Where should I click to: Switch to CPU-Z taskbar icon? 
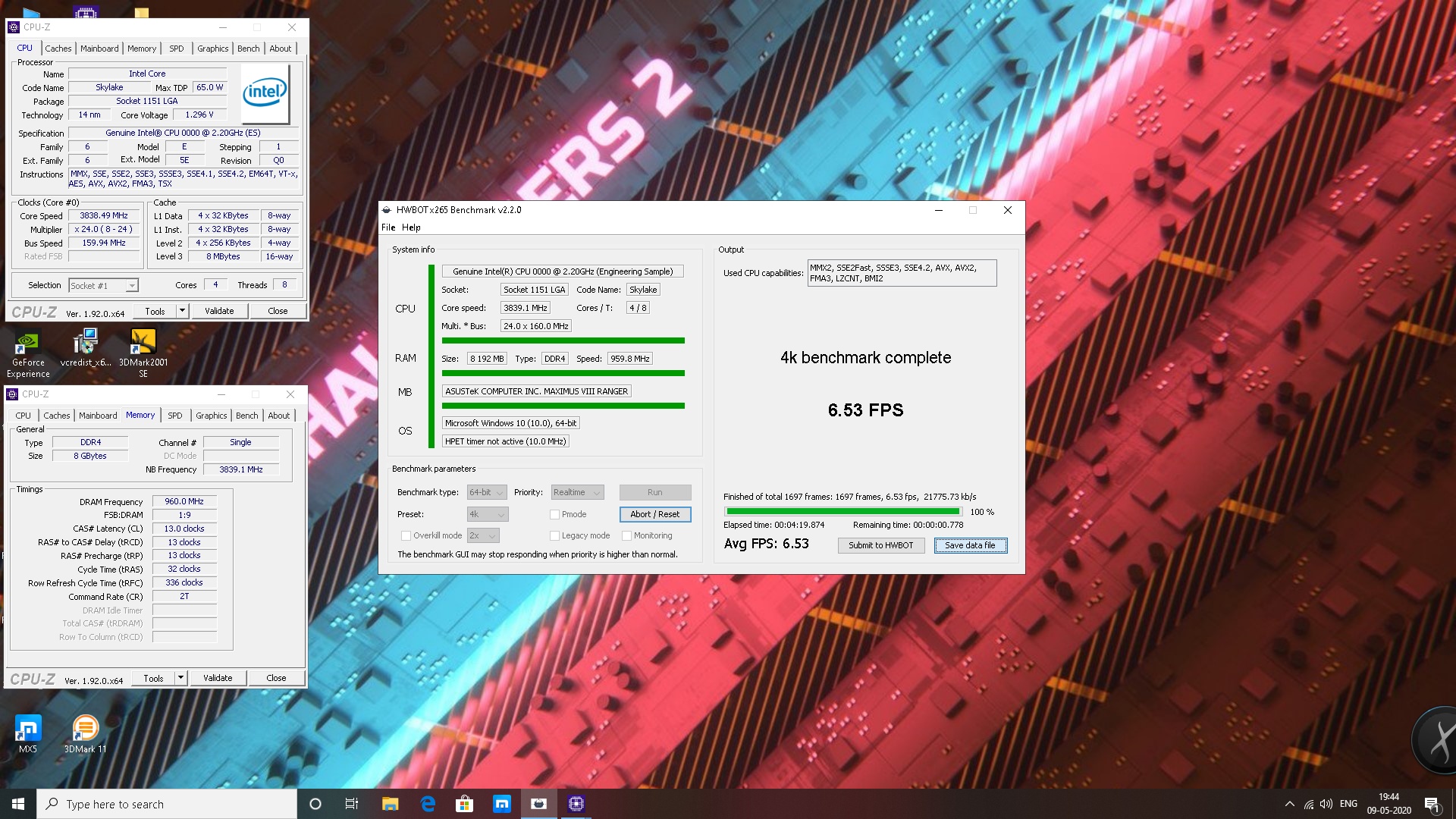click(576, 804)
